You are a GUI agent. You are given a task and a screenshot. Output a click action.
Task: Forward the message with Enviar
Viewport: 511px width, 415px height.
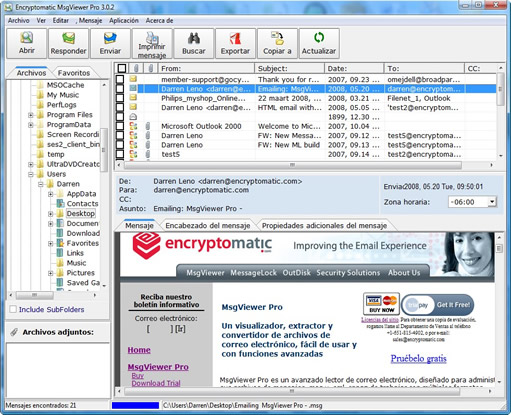pyautogui.click(x=110, y=44)
